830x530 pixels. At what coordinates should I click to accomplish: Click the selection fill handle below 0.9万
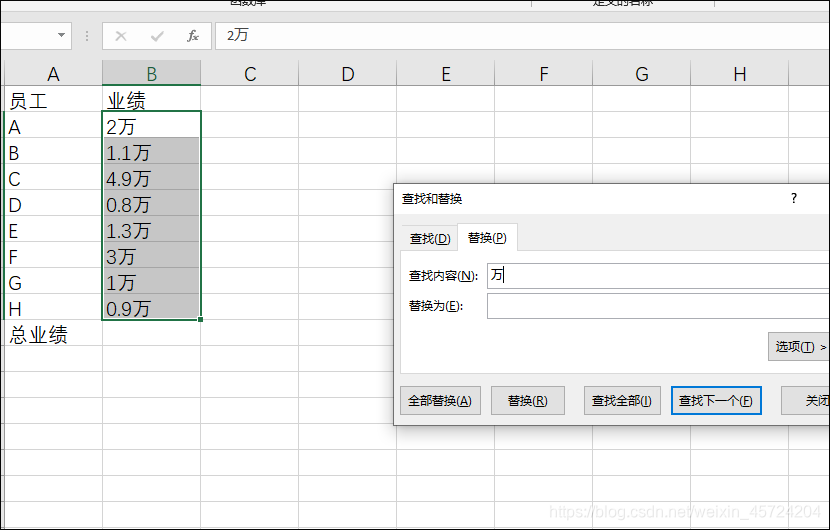[x=200, y=319]
